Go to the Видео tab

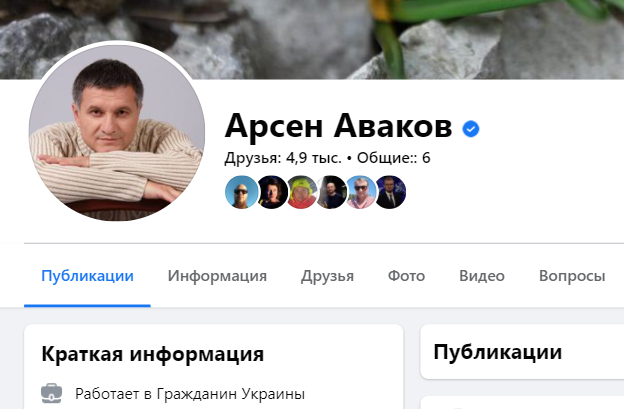pos(482,276)
